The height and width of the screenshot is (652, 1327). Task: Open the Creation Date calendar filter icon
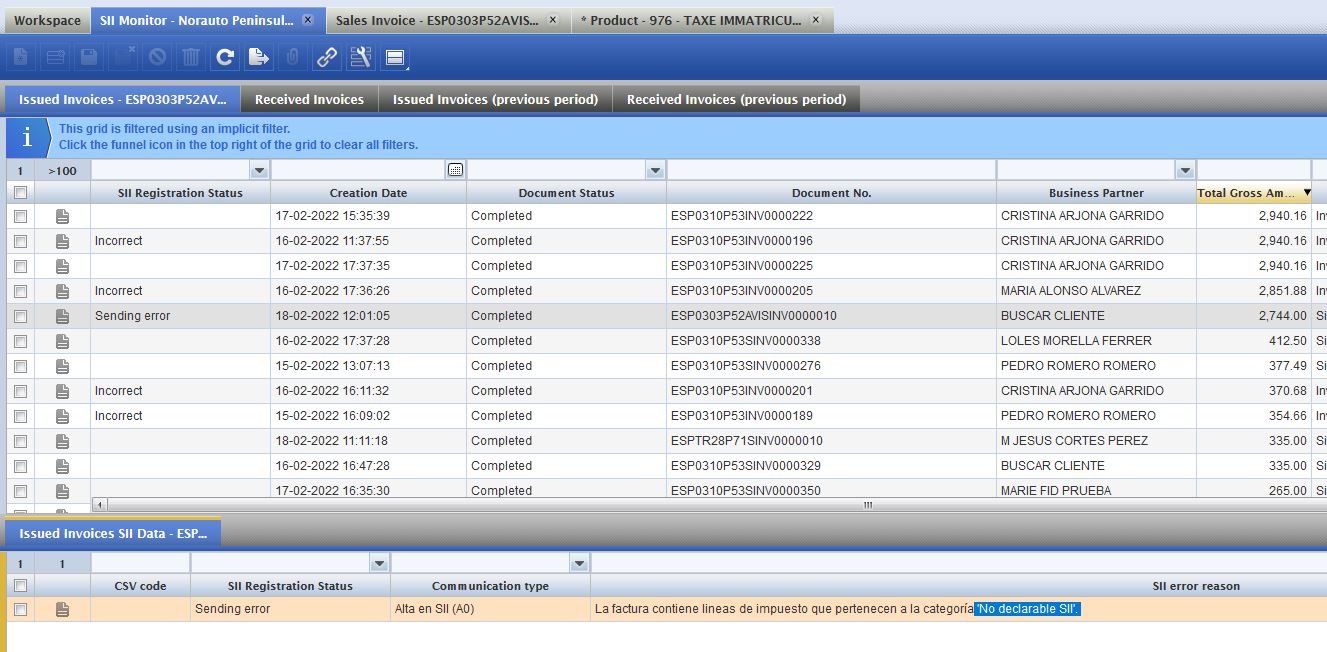[456, 171]
